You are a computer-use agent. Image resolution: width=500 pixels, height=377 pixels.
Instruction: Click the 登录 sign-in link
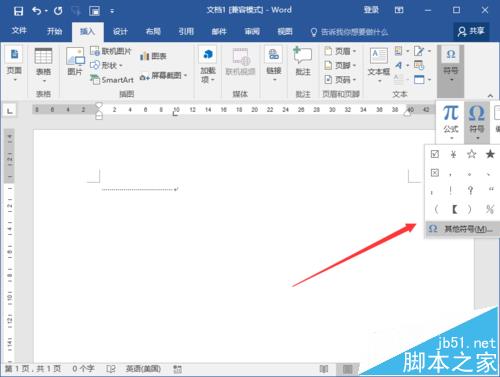371,10
